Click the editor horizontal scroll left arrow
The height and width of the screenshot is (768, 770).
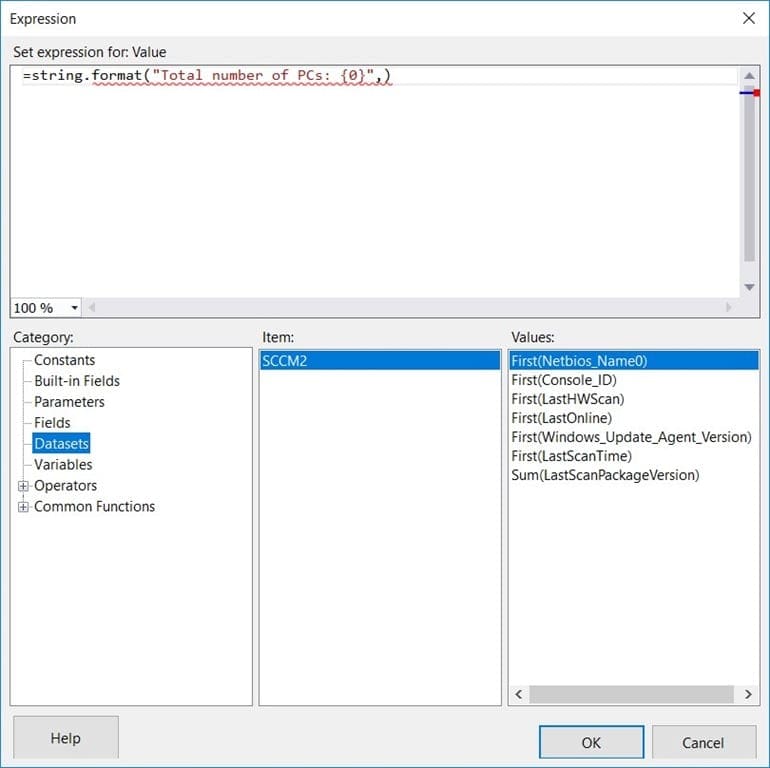[92, 308]
